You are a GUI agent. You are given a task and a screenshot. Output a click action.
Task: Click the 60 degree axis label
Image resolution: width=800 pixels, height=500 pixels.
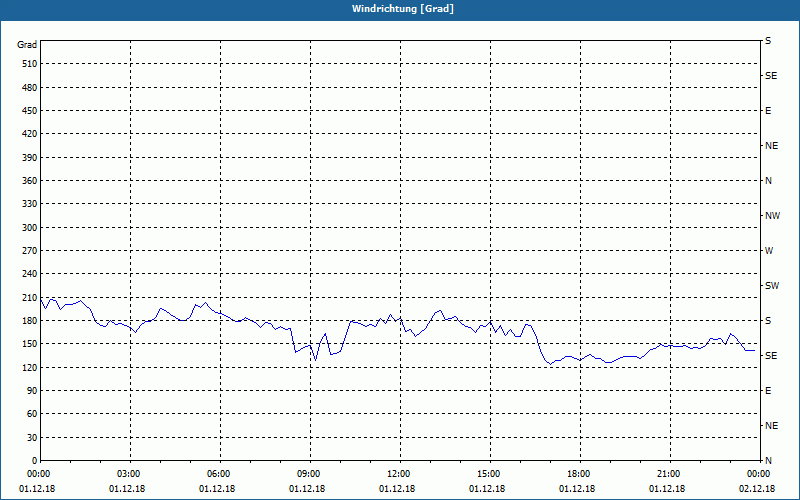(x=32, y=414)
